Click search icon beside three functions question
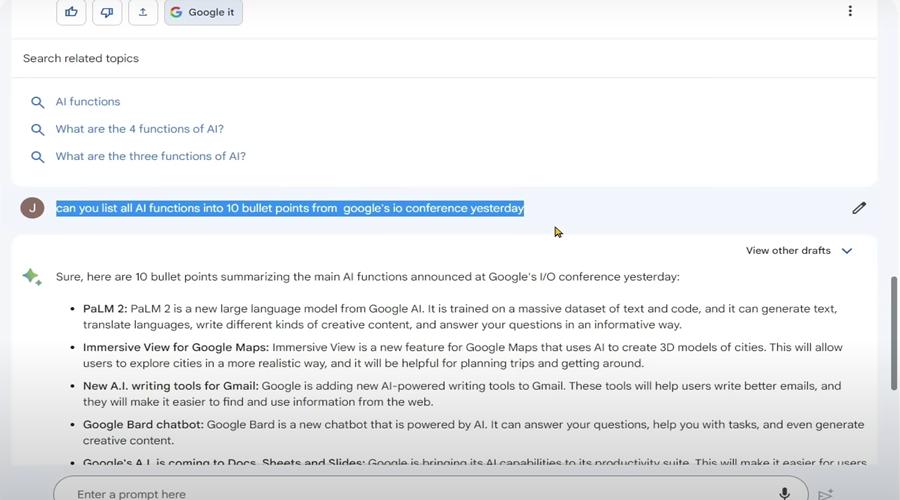Image resolution: width=900 pixels, height=500 pixels. point(37,157)
